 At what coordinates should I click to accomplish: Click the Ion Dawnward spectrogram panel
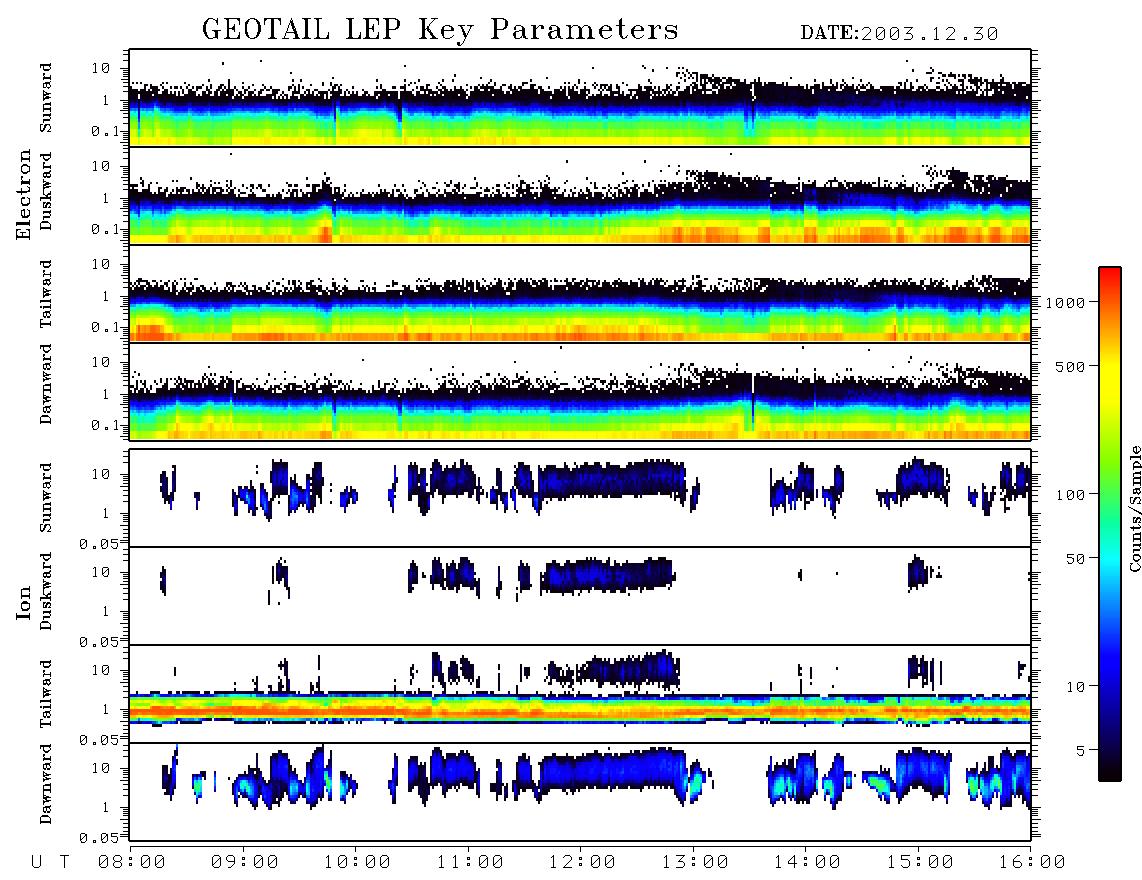(580, 792)
